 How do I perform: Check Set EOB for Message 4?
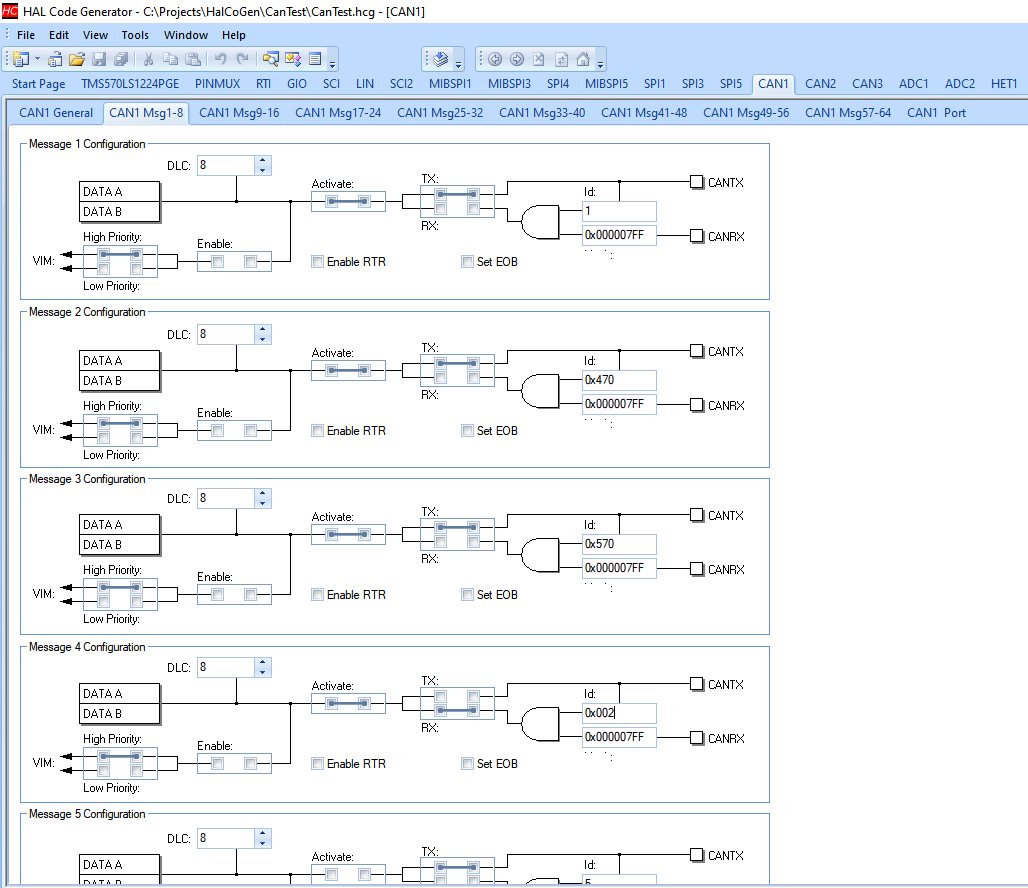pos(467,764)
